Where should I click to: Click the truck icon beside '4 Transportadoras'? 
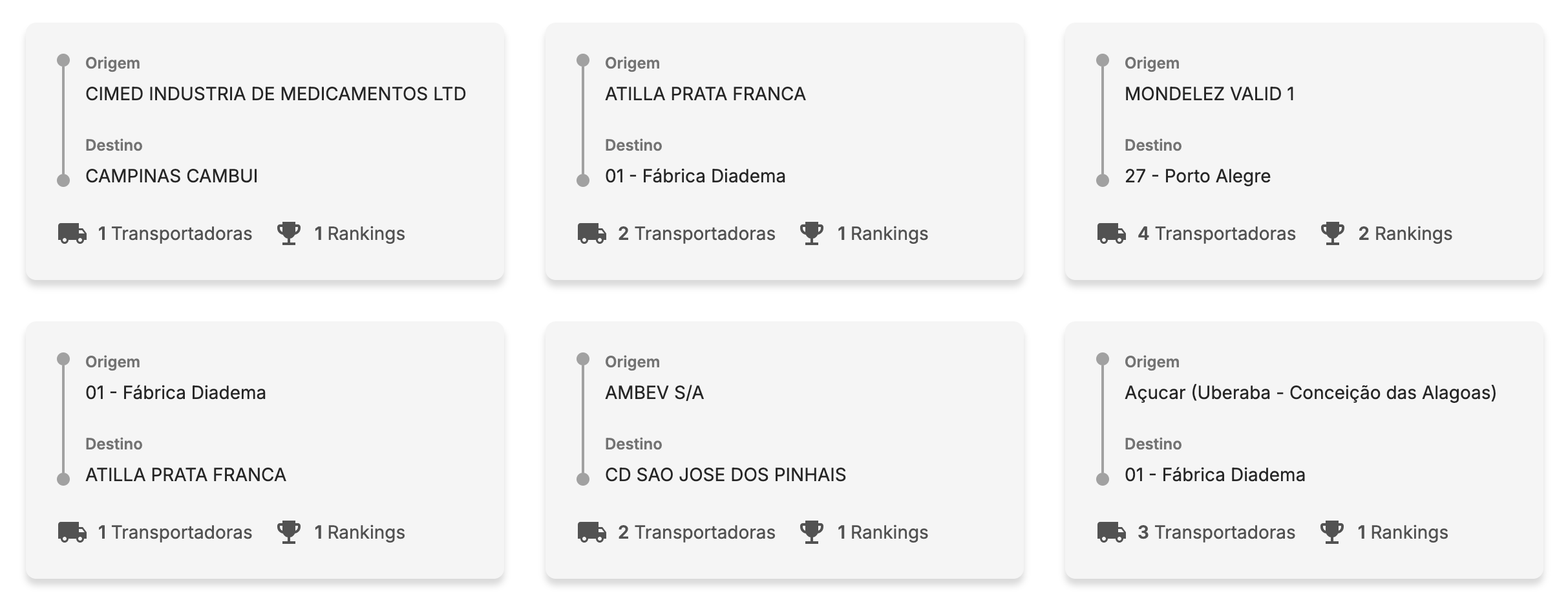pos(1112,233)
